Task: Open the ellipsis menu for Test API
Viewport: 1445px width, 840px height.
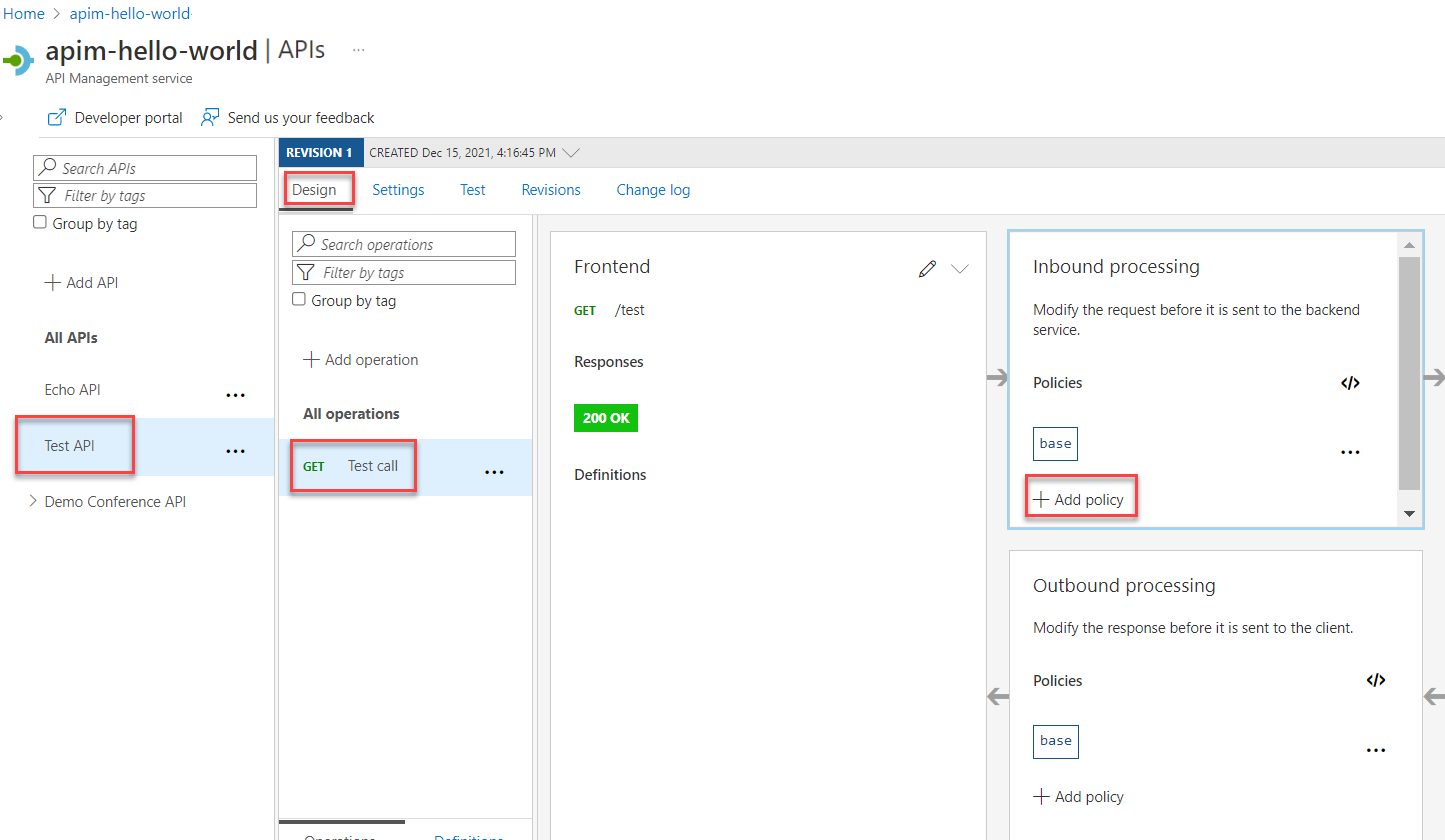Action: [x=235, y=451]
